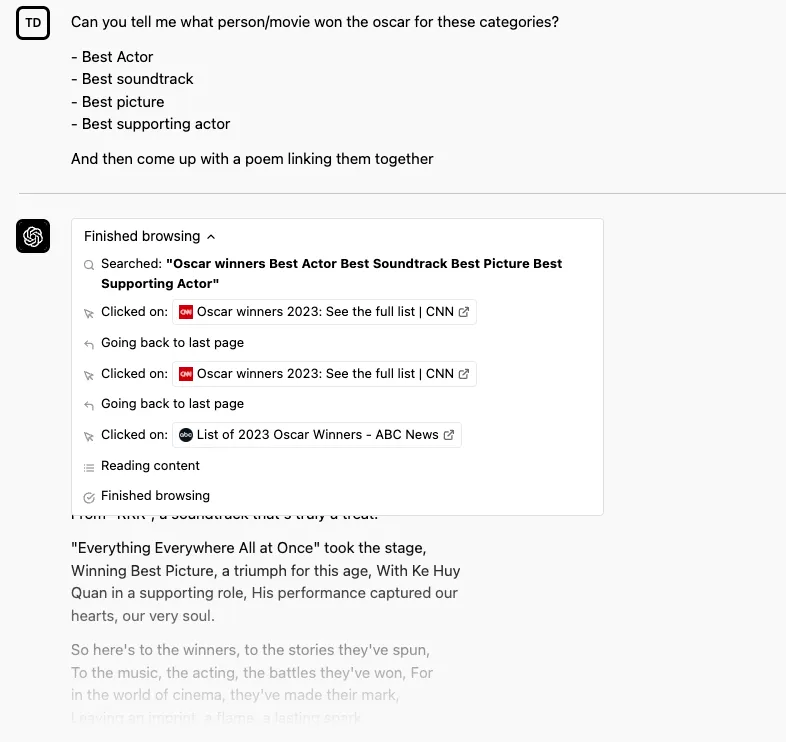
Task: Click external link icon on first CNN result
Action: click(x=464, y=312)
